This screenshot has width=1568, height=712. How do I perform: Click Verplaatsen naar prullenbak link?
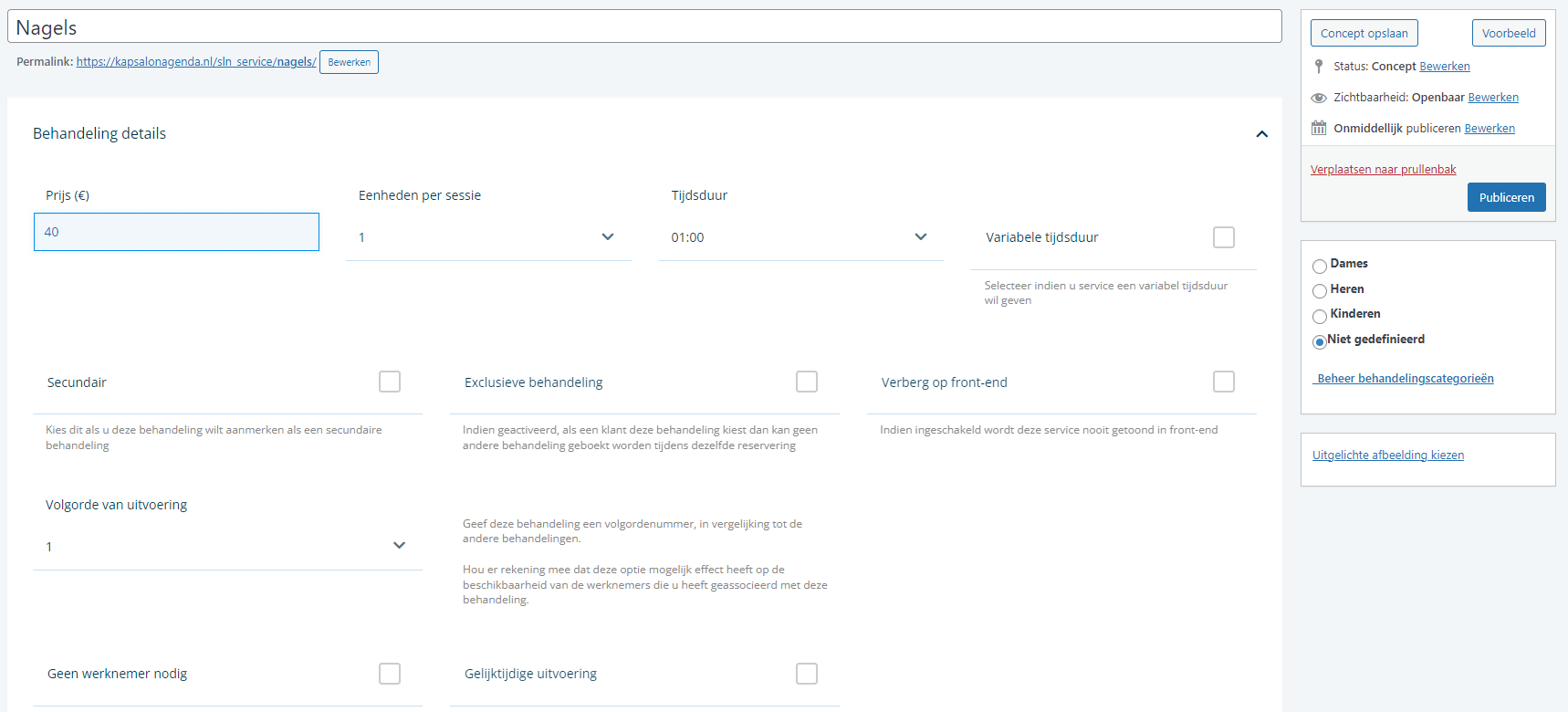pos(1383,170)
